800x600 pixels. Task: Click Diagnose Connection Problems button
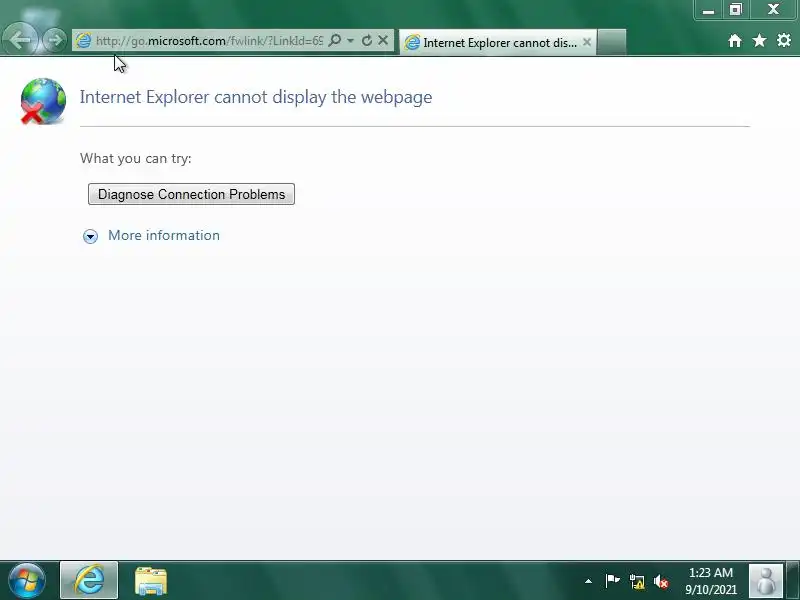coord(191,194)
